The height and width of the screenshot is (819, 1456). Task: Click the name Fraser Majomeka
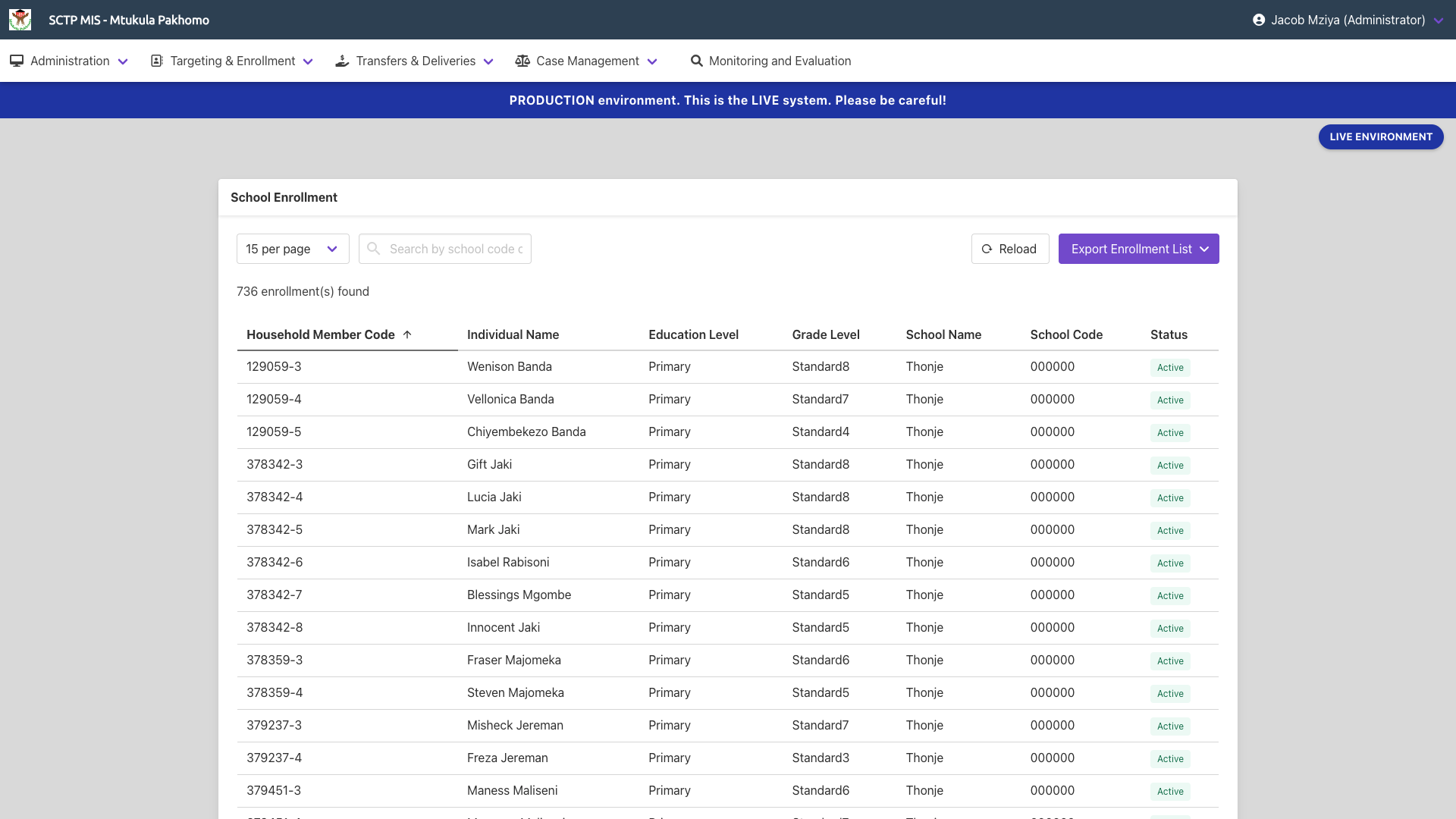click(514, 660)
